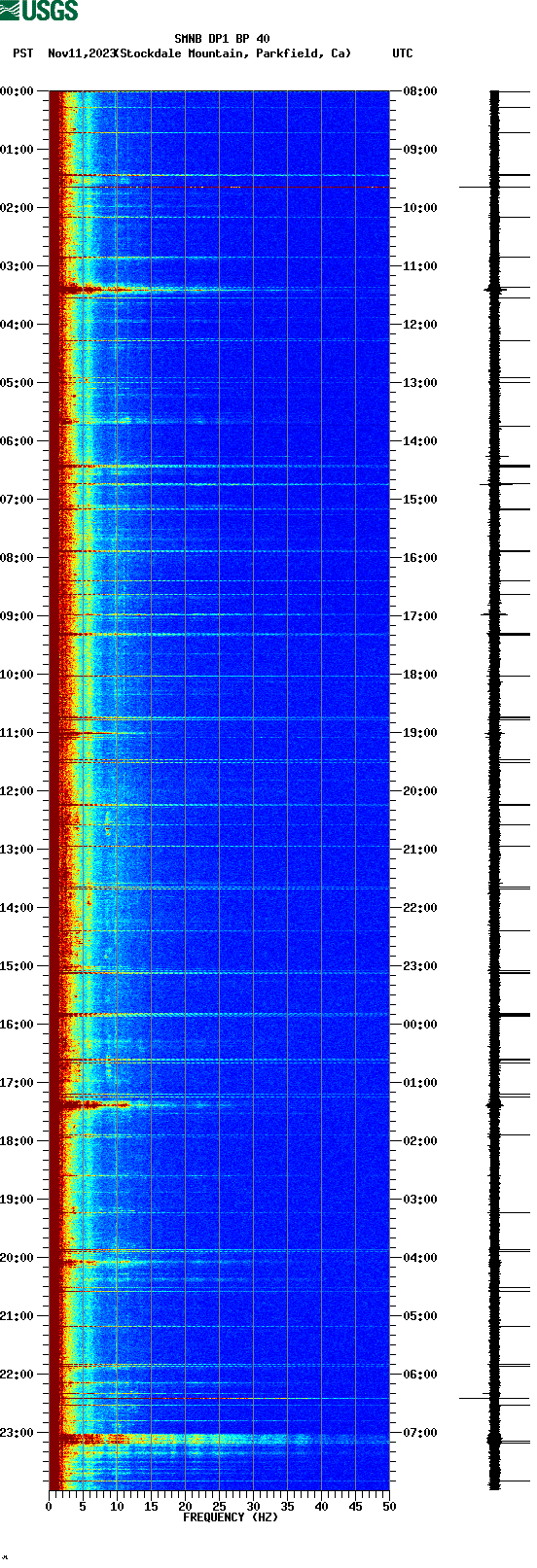
Task: Click the 00:00 PST time label
Action: tap(17, 91)
